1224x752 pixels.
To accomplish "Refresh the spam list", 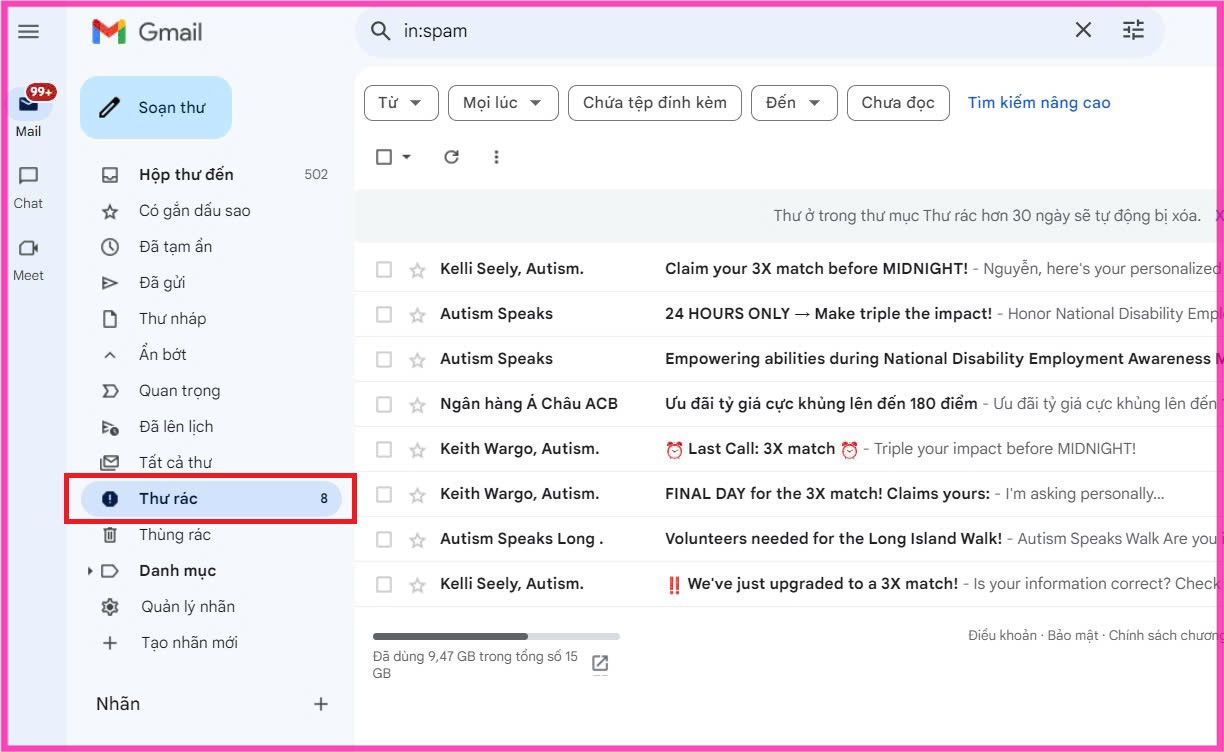I will coord(452,157).
